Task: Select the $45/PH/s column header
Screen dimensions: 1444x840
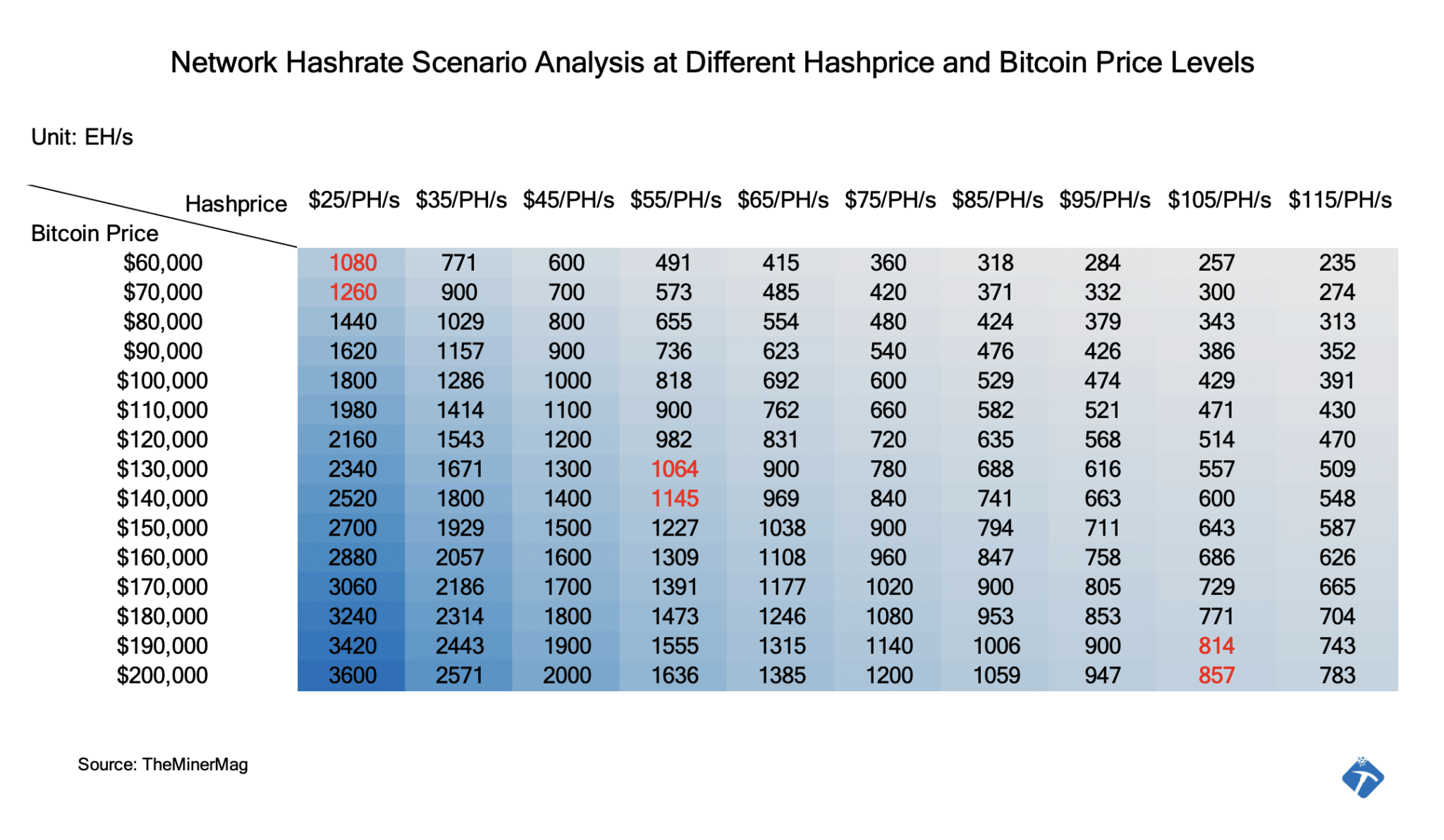Action: pyautogui.click(x=568, y=200)
